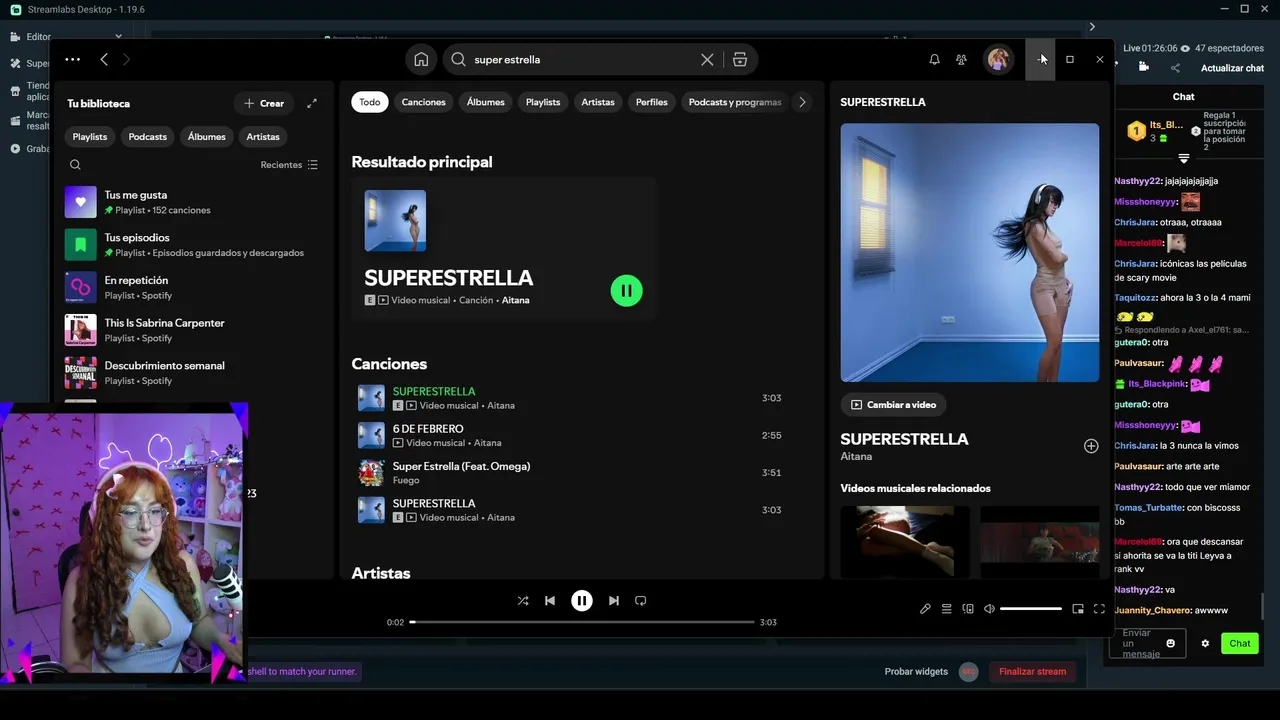Skip to previous track
The width and height of the screenshot is (1280, 720).
(x=550, y=601)
